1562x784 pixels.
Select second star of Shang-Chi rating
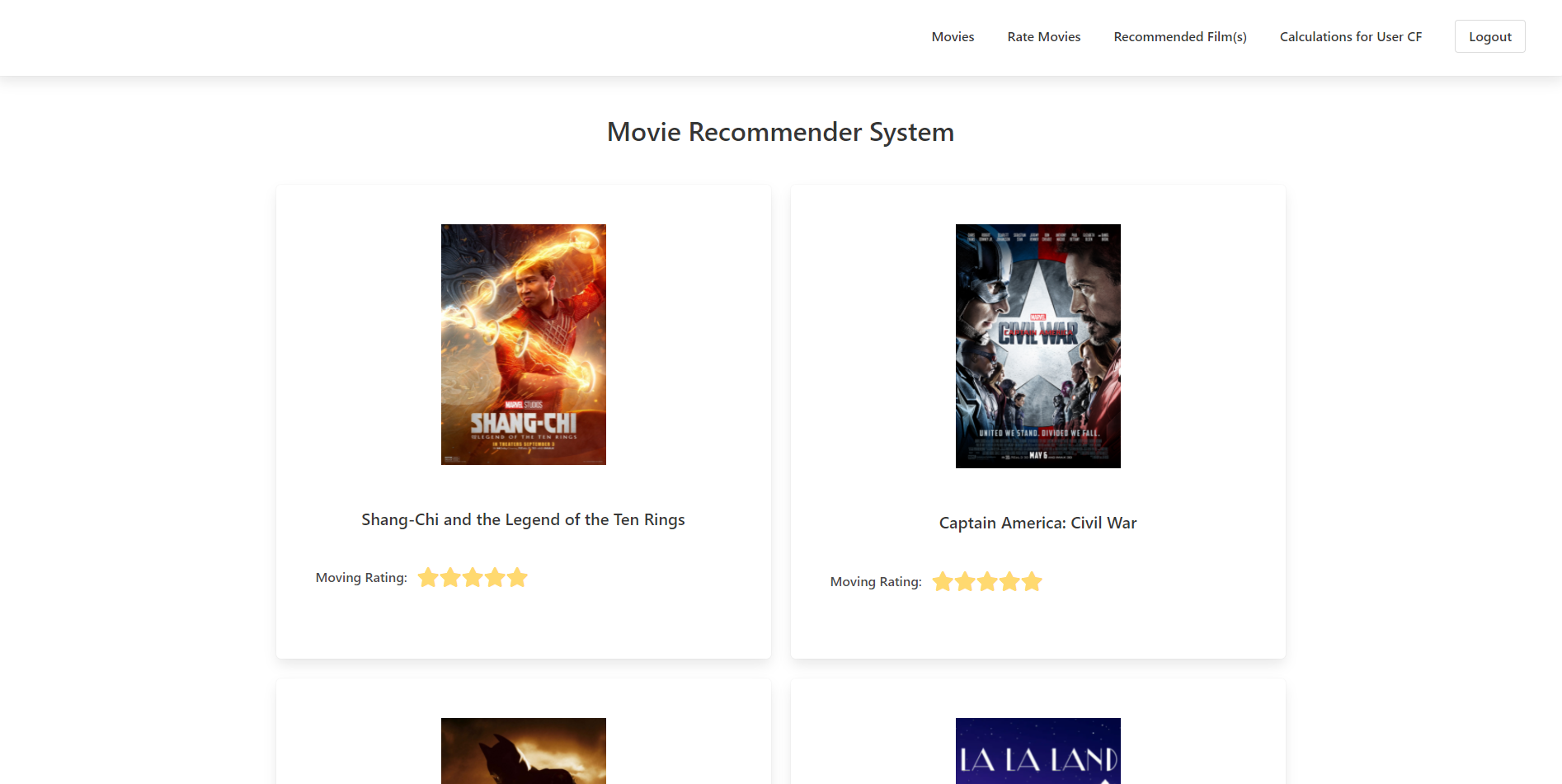450,577
